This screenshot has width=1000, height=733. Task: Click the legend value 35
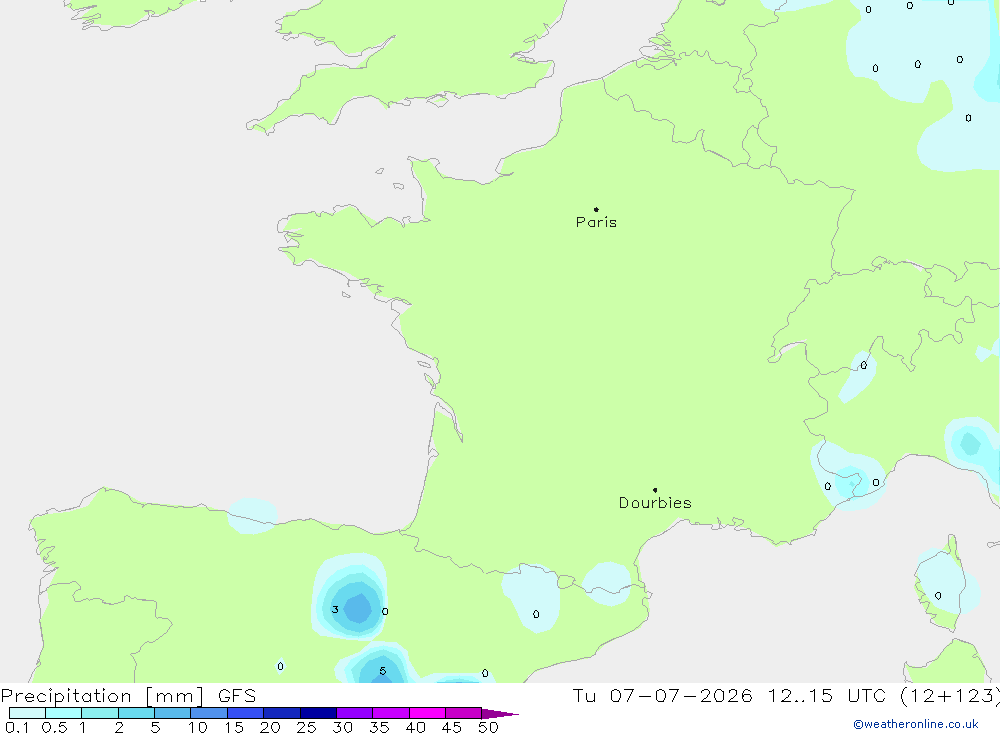coord(379,727)
